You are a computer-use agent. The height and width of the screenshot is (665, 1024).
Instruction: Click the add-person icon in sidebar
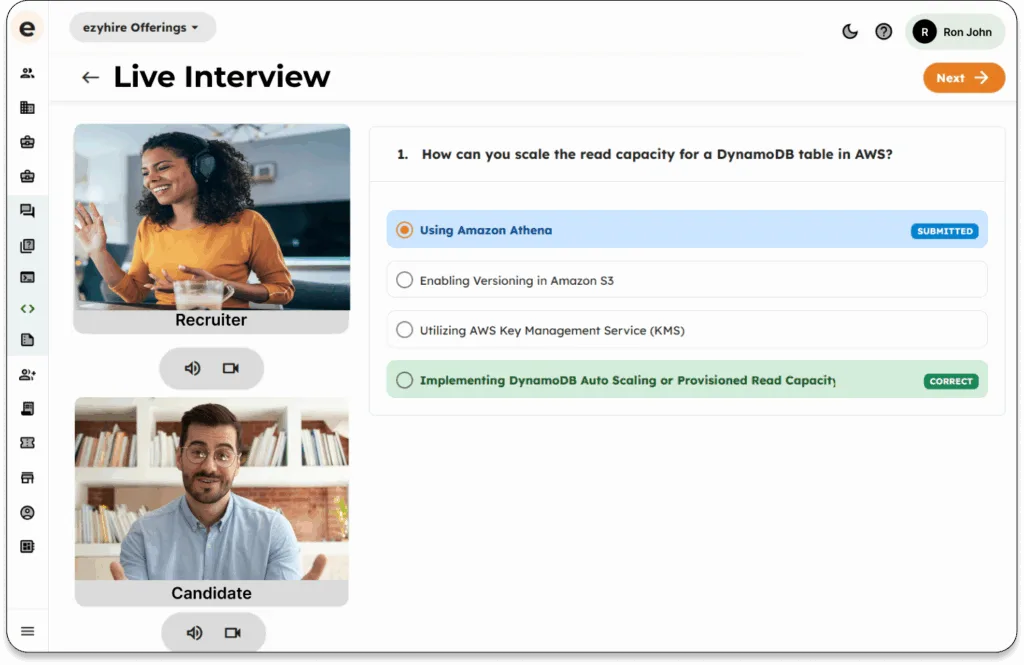click(x=27, y=375)
